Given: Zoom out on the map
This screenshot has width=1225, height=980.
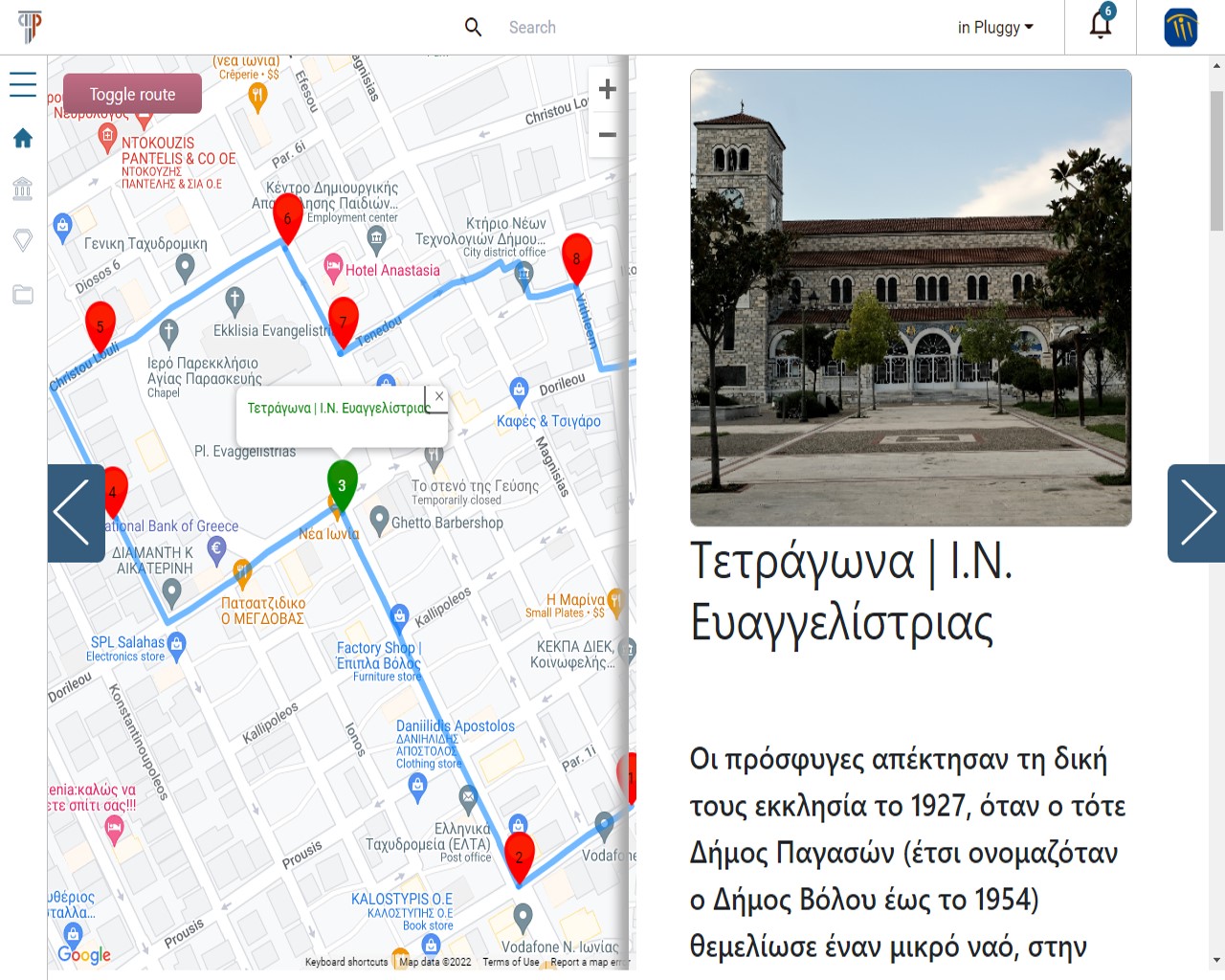Looking at the screenshot, I should [607, 135].
